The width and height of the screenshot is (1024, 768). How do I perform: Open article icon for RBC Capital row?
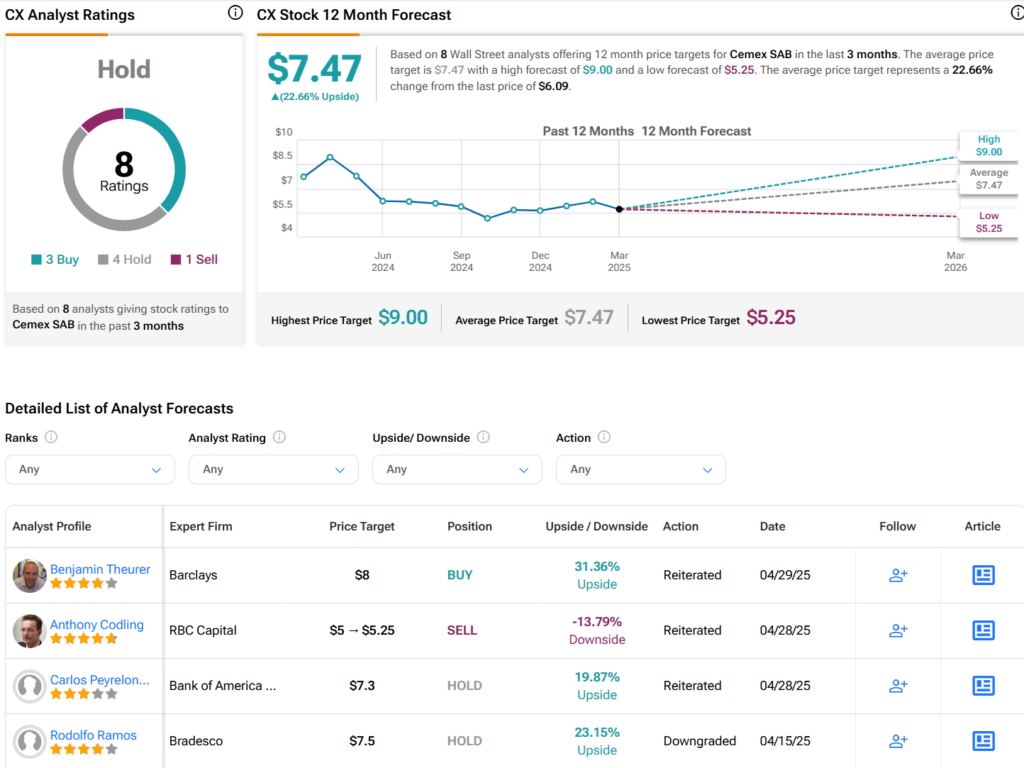tap(983, 630)
